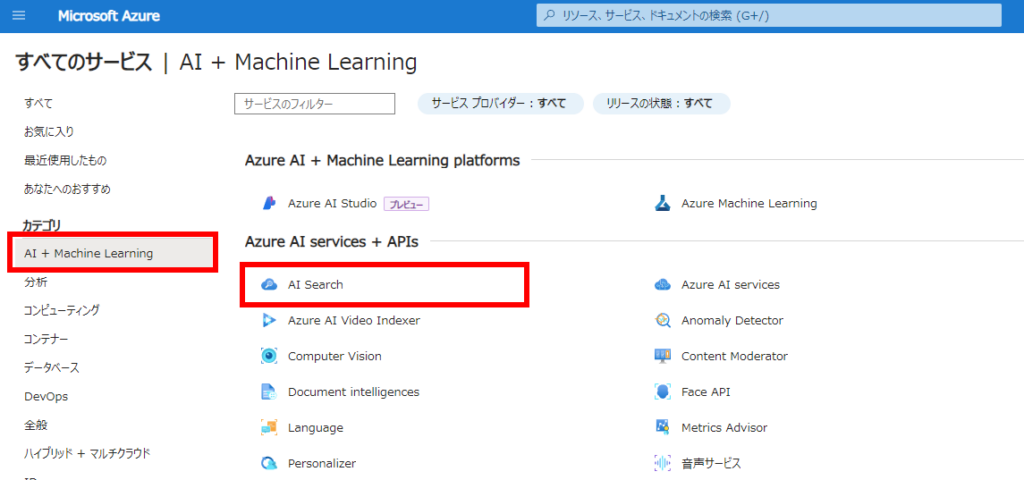The height and width of the screenshot is (480, 1024).
Task: Open the サービス プロバイダー filter pill
Action: coord(500,103)
